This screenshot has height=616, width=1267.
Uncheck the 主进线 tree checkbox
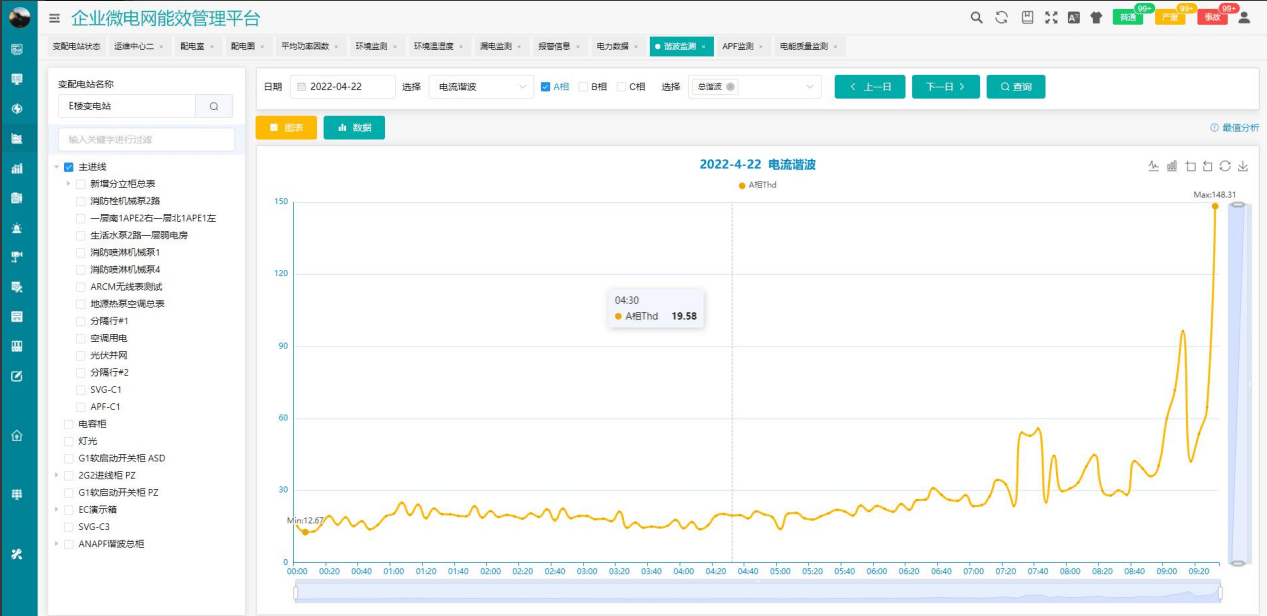pos(69,167)
